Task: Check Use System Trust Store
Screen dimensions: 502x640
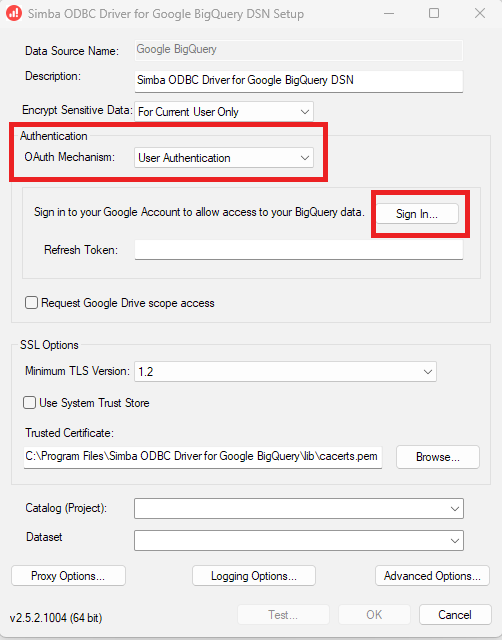Action: (x=29, y=403)
